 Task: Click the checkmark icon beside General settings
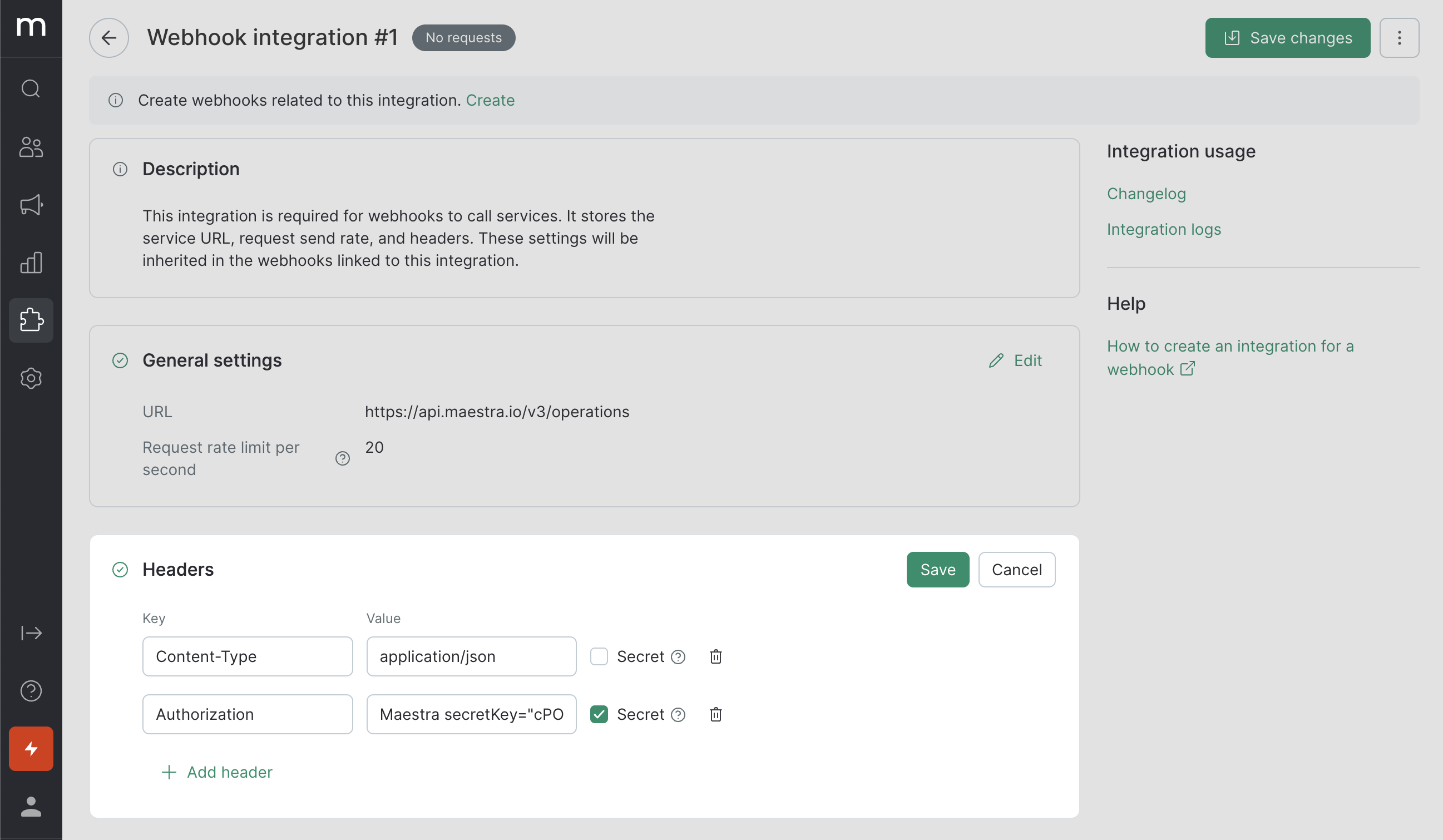(120, 360)
